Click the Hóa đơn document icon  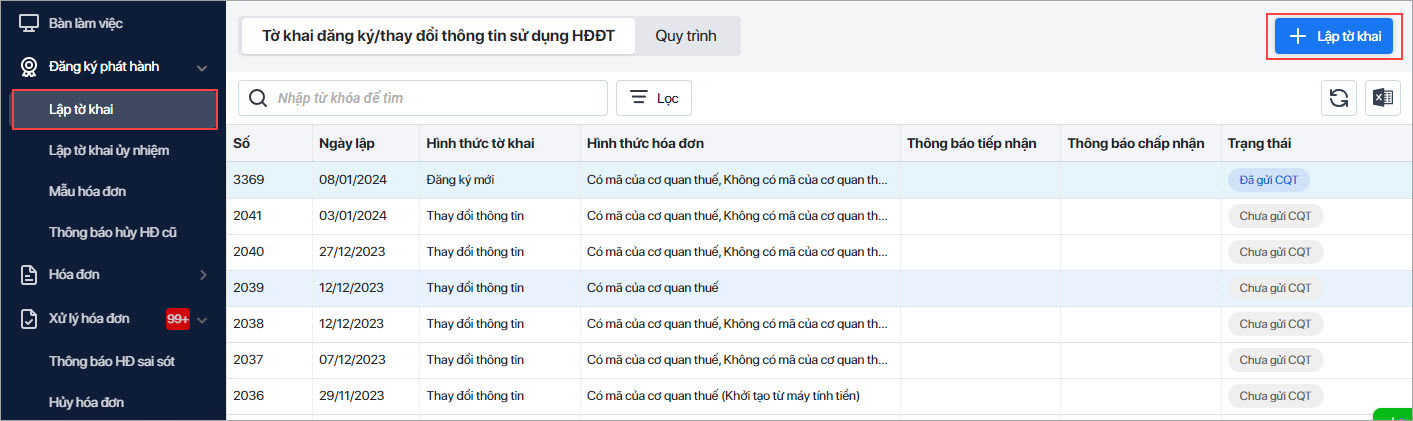(x=29, y=274)
